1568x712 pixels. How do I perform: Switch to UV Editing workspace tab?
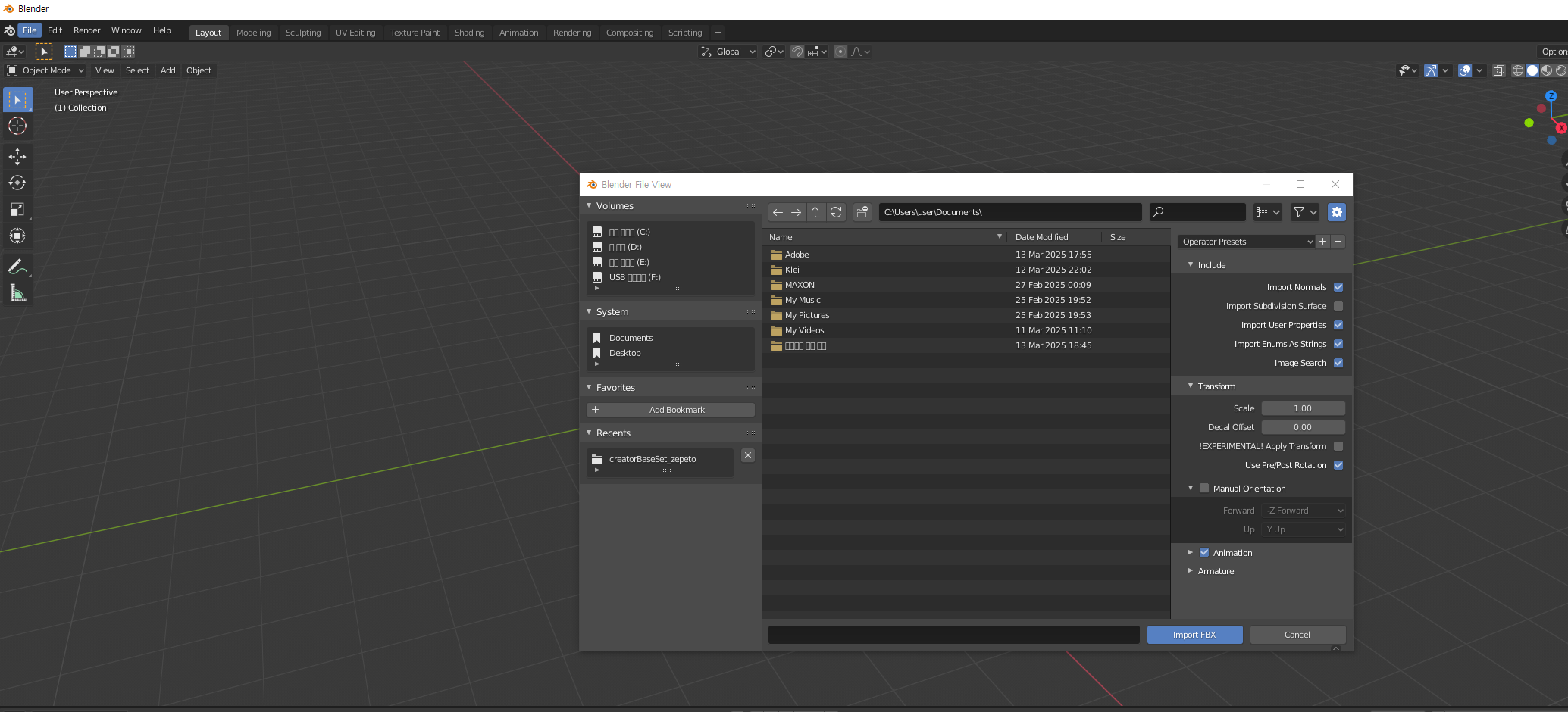coord(355,33)
